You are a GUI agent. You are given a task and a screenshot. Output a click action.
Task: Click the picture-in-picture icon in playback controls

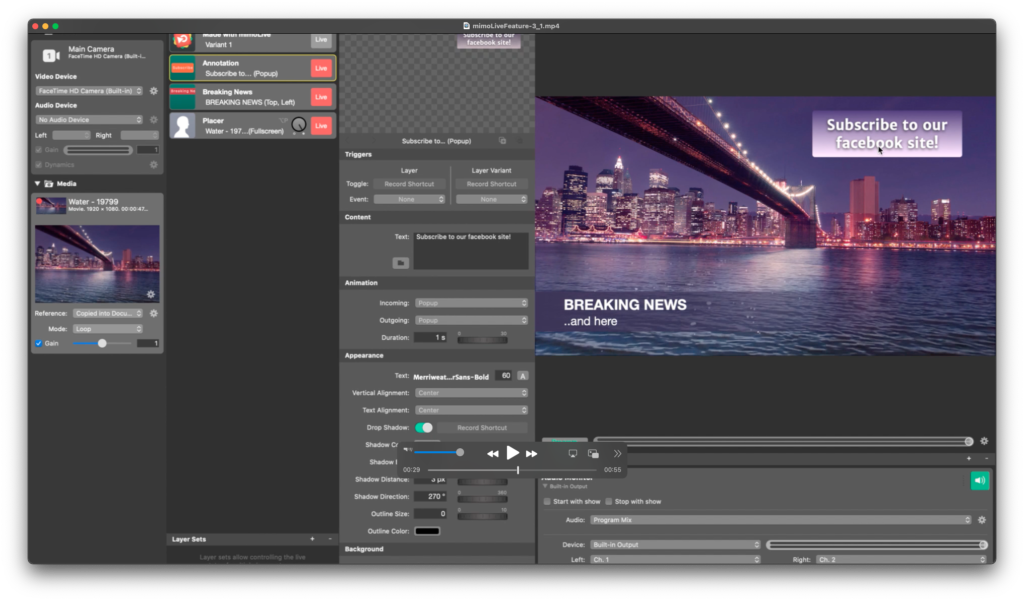pos(593,453)
